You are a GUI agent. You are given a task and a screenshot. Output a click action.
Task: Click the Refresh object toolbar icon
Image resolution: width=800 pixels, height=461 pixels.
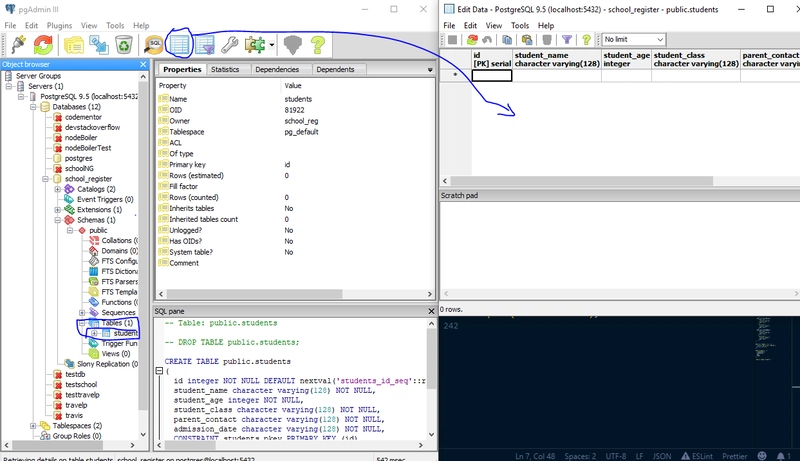[44, 44]
